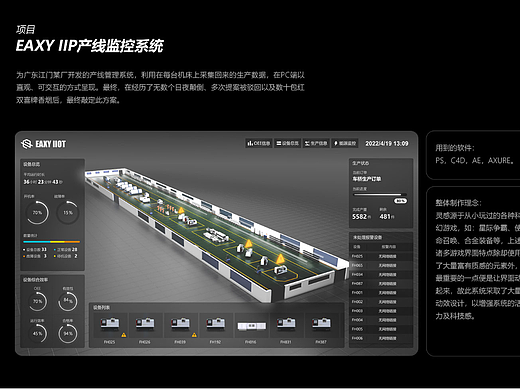Click the 设备总数 33 legend entry
Image resolution: width=520 pixels, height=390 pixels.
(x=35, y=250)
